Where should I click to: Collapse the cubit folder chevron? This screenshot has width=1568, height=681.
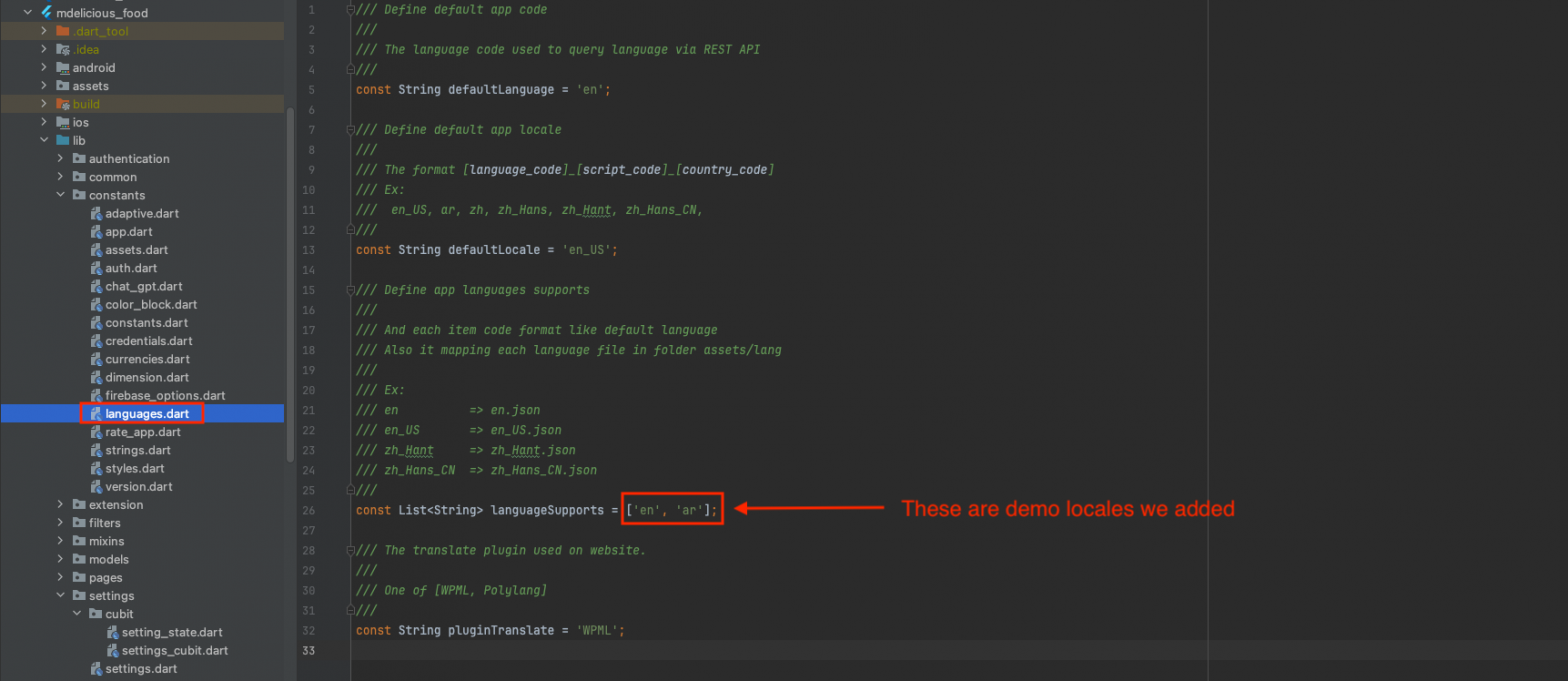click(77, 614)
